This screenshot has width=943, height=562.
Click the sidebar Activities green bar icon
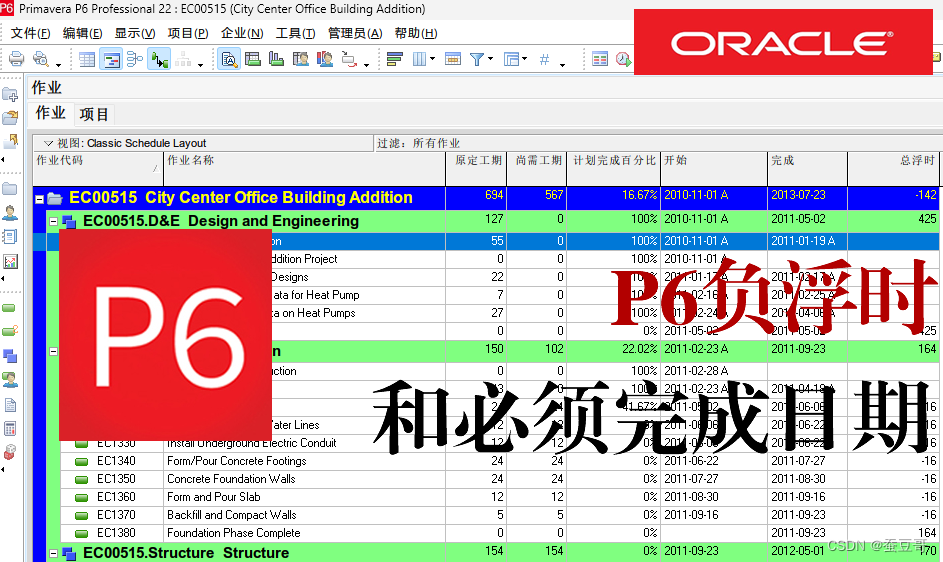tap(9, 308)
